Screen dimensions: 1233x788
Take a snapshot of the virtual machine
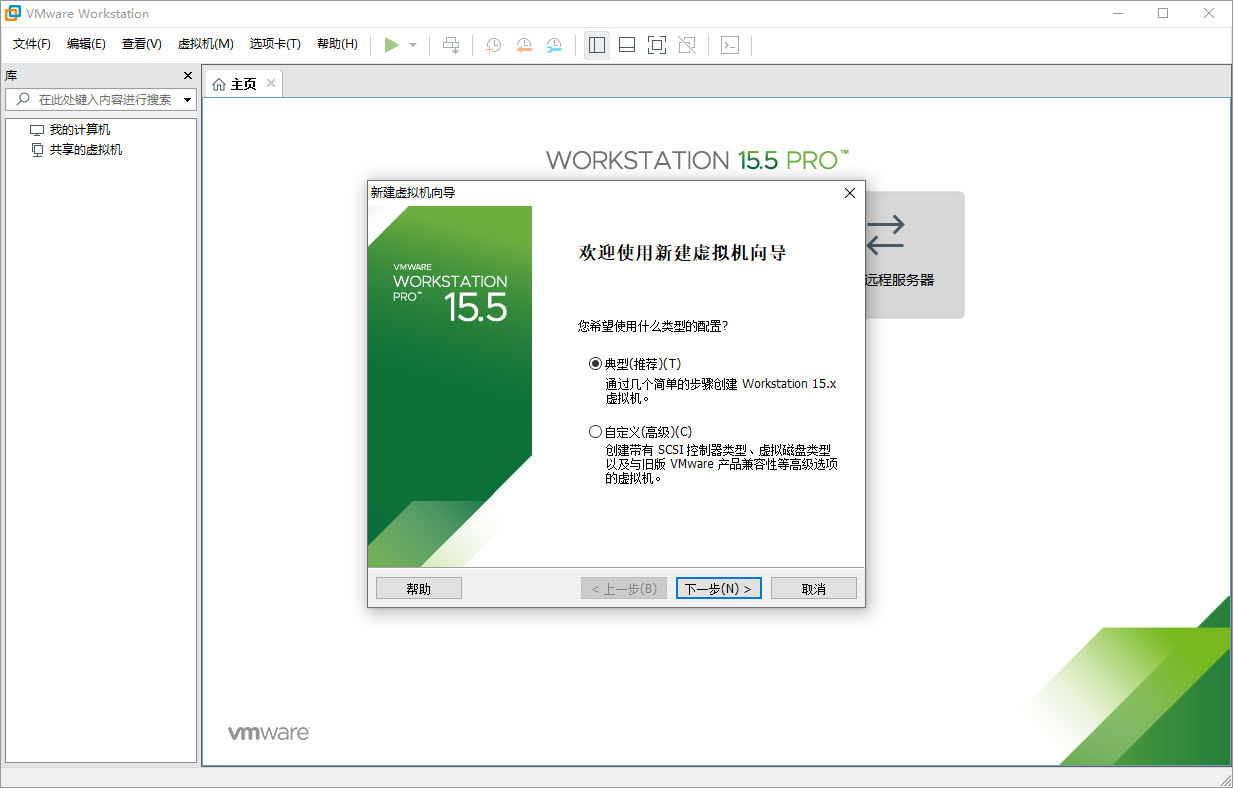493,44
